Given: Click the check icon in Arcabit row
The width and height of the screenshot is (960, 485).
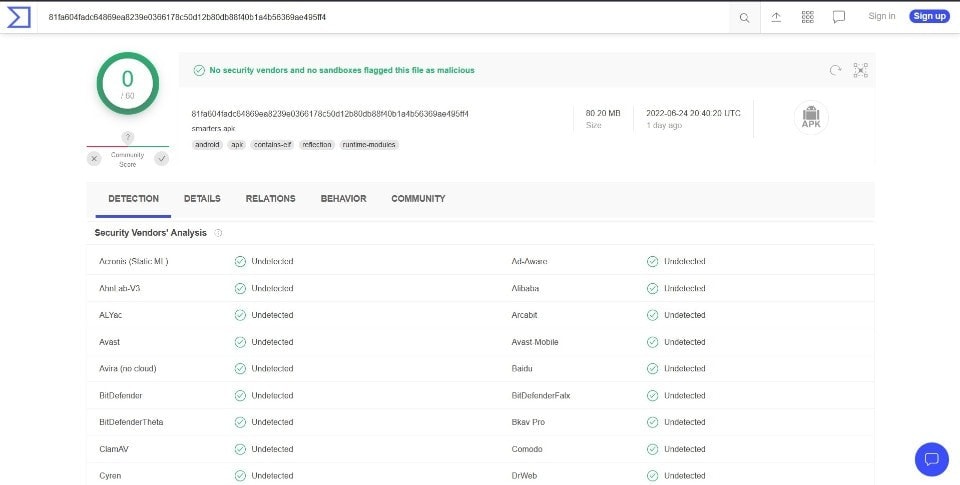Looking at the screenshot, I should pos(653,315).
